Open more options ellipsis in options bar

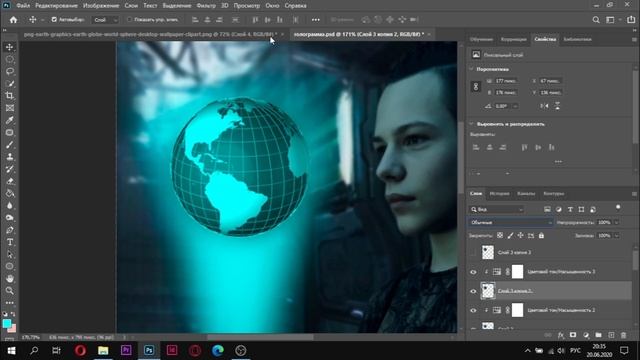coord(316,20)
